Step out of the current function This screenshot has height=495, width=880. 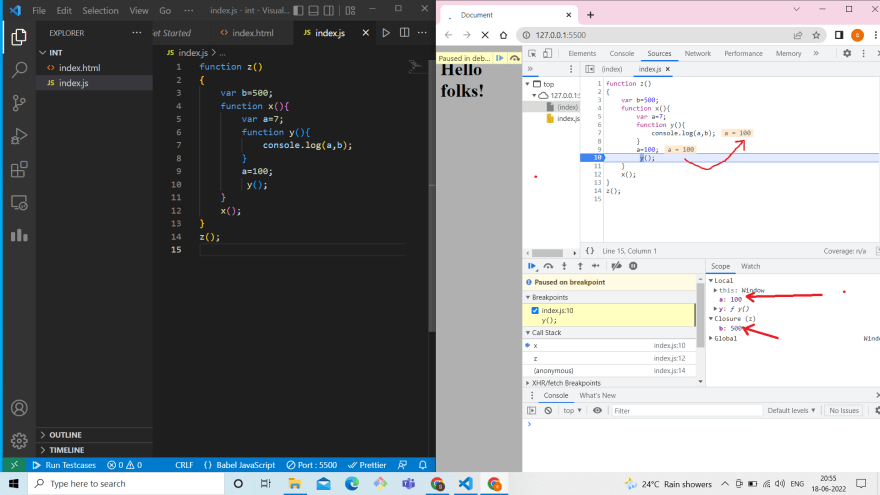point(580,266)
